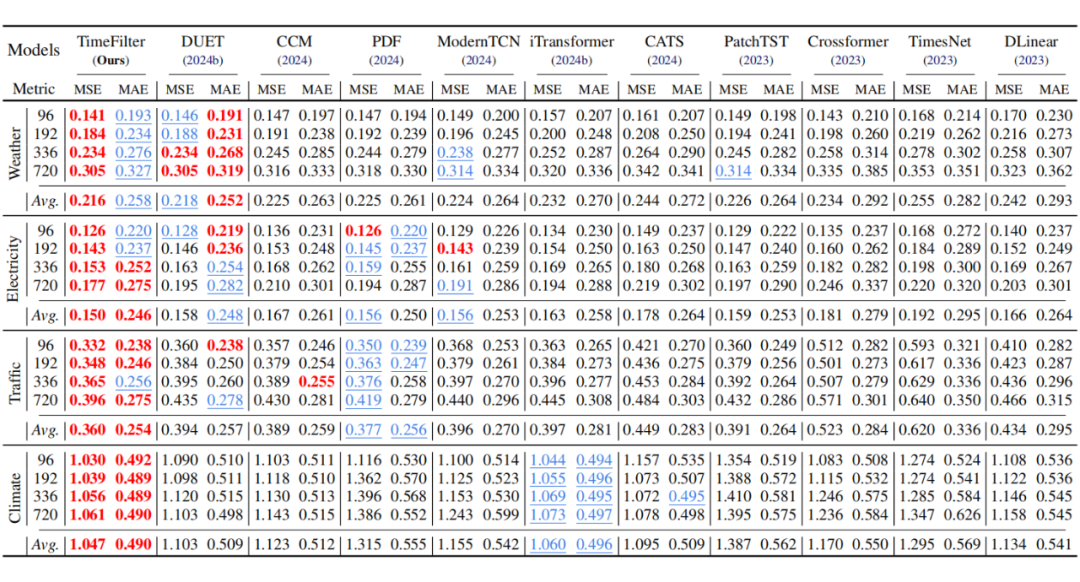1080x582 pixels.
Task: Select TimeFilter Climate value 1.056
Action: click(x=87, y=497)
